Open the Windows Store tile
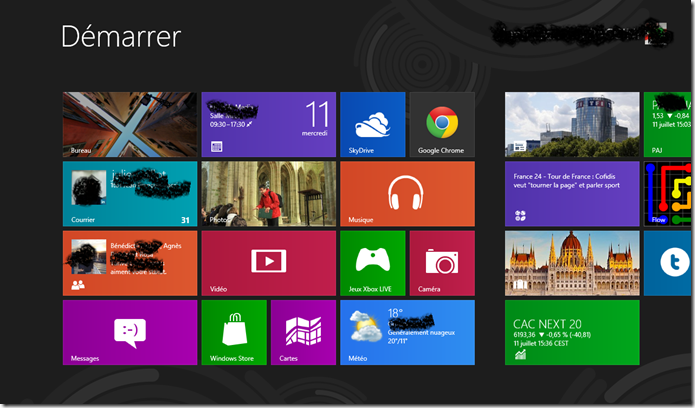 coord(234,333)
